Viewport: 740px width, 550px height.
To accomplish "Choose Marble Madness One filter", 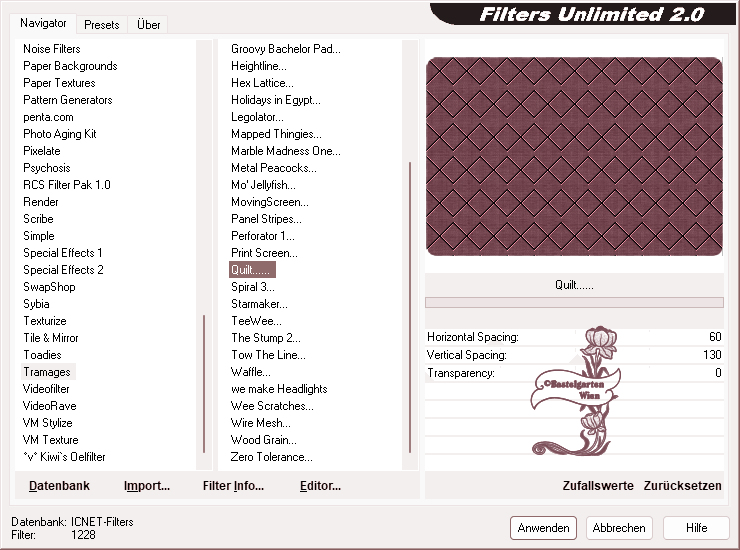I will click(286, 151).
